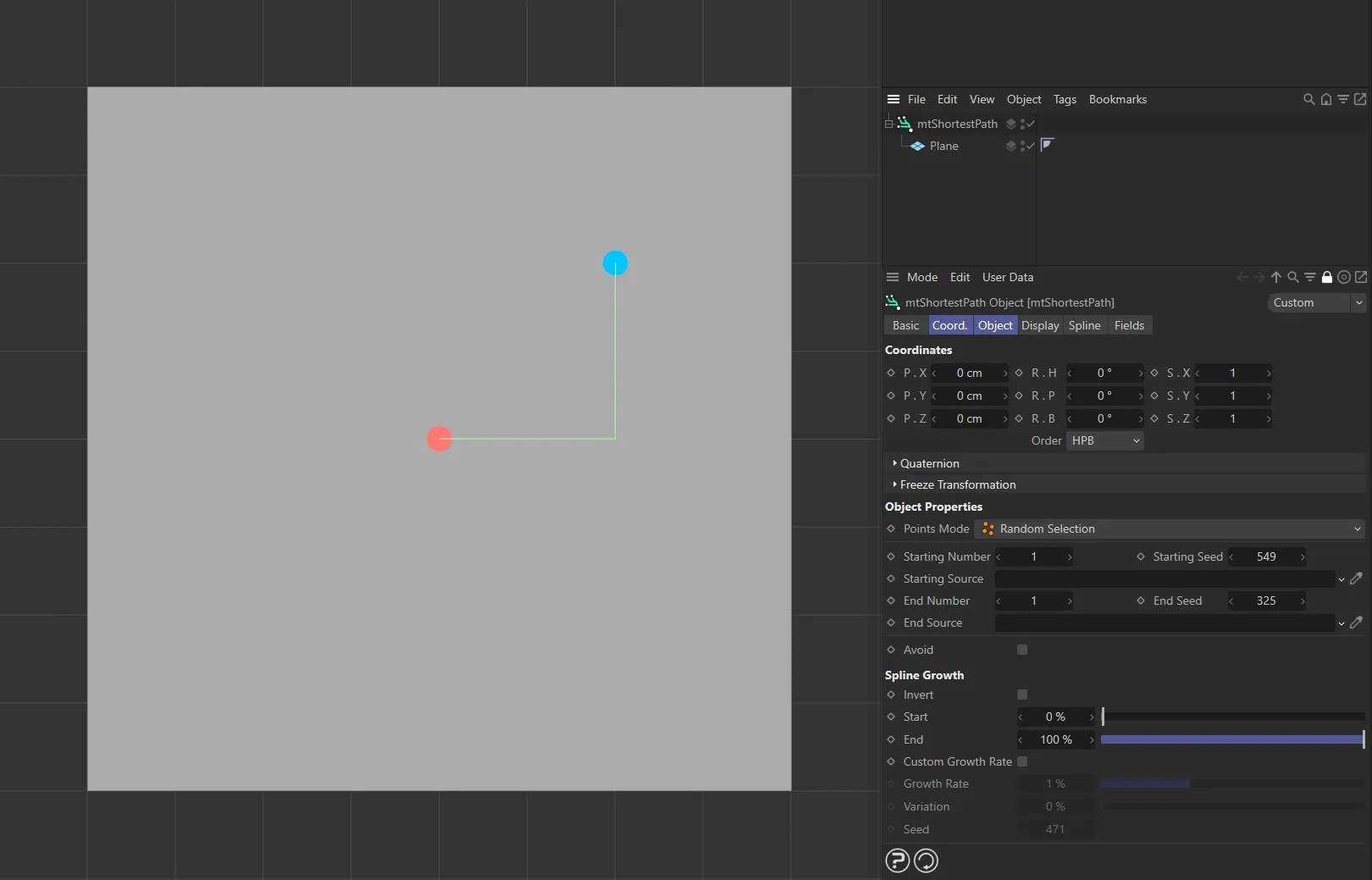Click the Starting Seed value field
This screenshot has height=880, width=1372.
point(1266,556)
